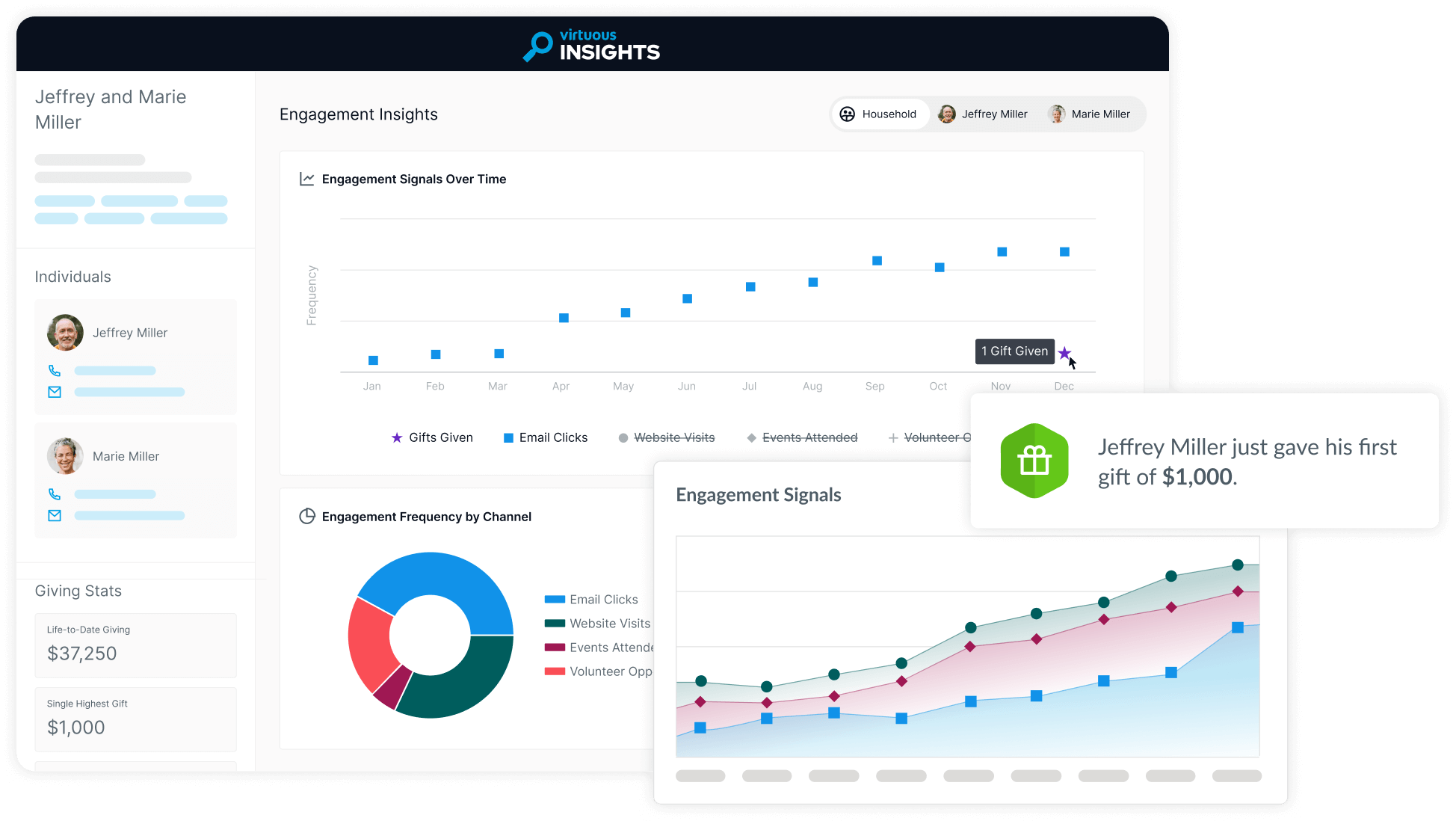Switch to Household view tab
The image size is (1456, 821).
[879, 114]
